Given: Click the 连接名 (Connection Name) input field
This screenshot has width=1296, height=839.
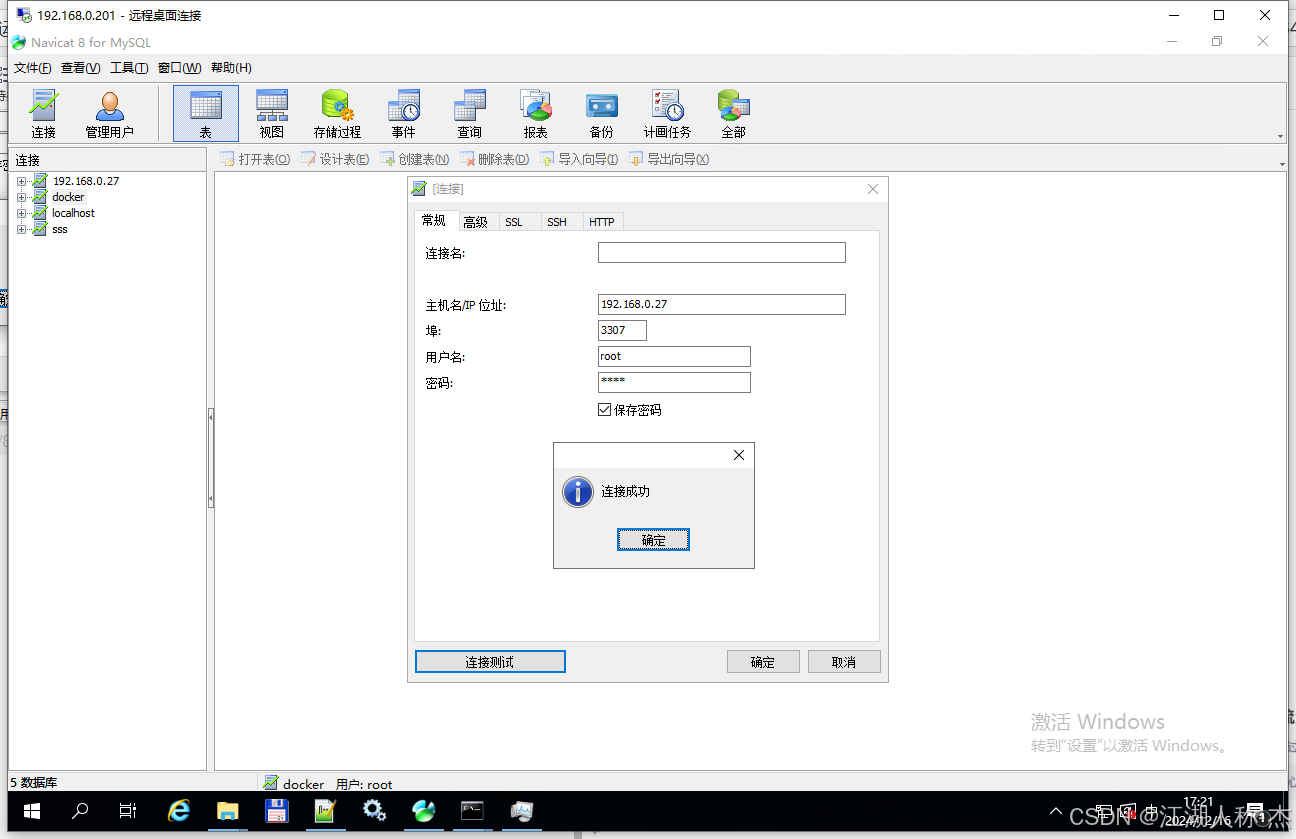Looking at the screenshot, I should point(722,253).
